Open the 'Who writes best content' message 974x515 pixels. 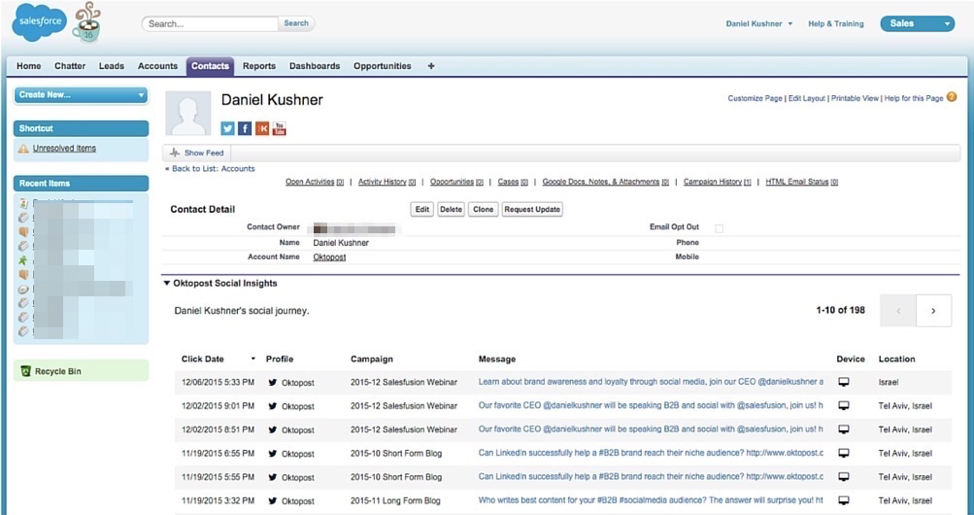point(651,501)
